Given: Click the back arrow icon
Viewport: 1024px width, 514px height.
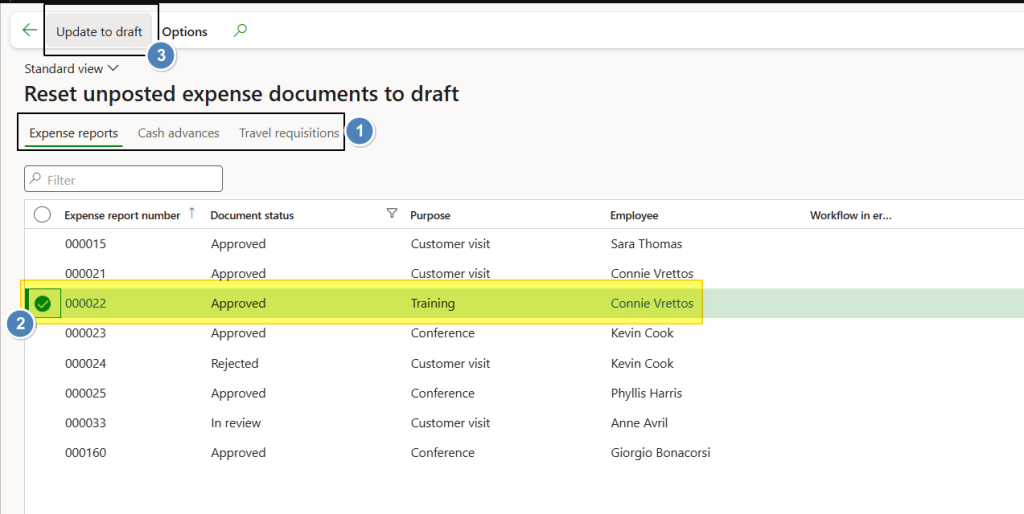Looking at the screenshot, I should pos(29,31).
